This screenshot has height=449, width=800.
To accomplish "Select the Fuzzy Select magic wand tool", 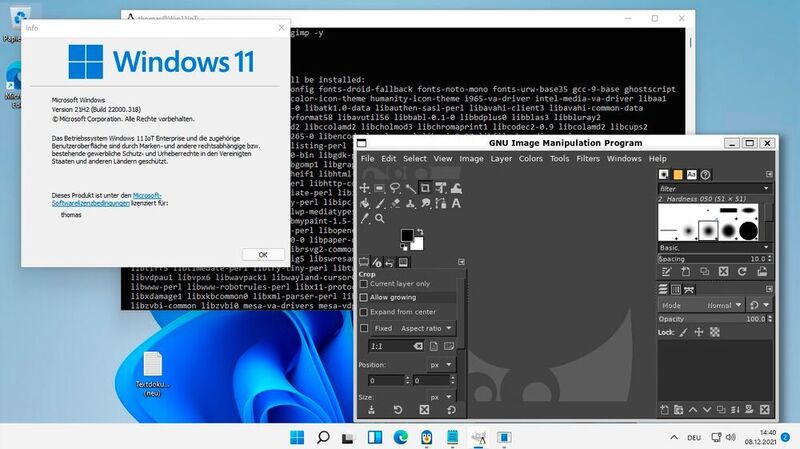I will tap(410, 188).
